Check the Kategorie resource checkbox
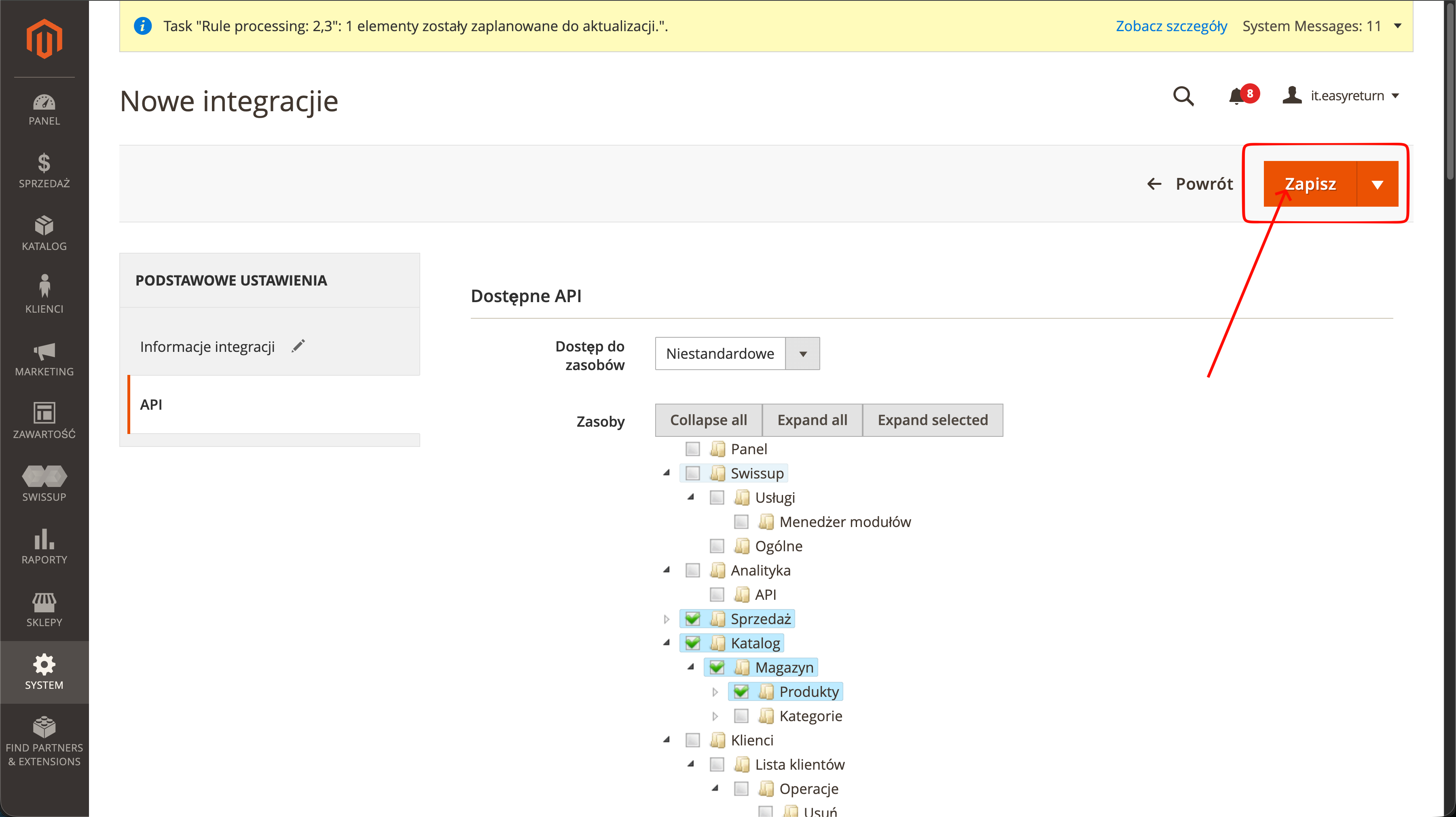1456x817 pixels. pos(742,716)
